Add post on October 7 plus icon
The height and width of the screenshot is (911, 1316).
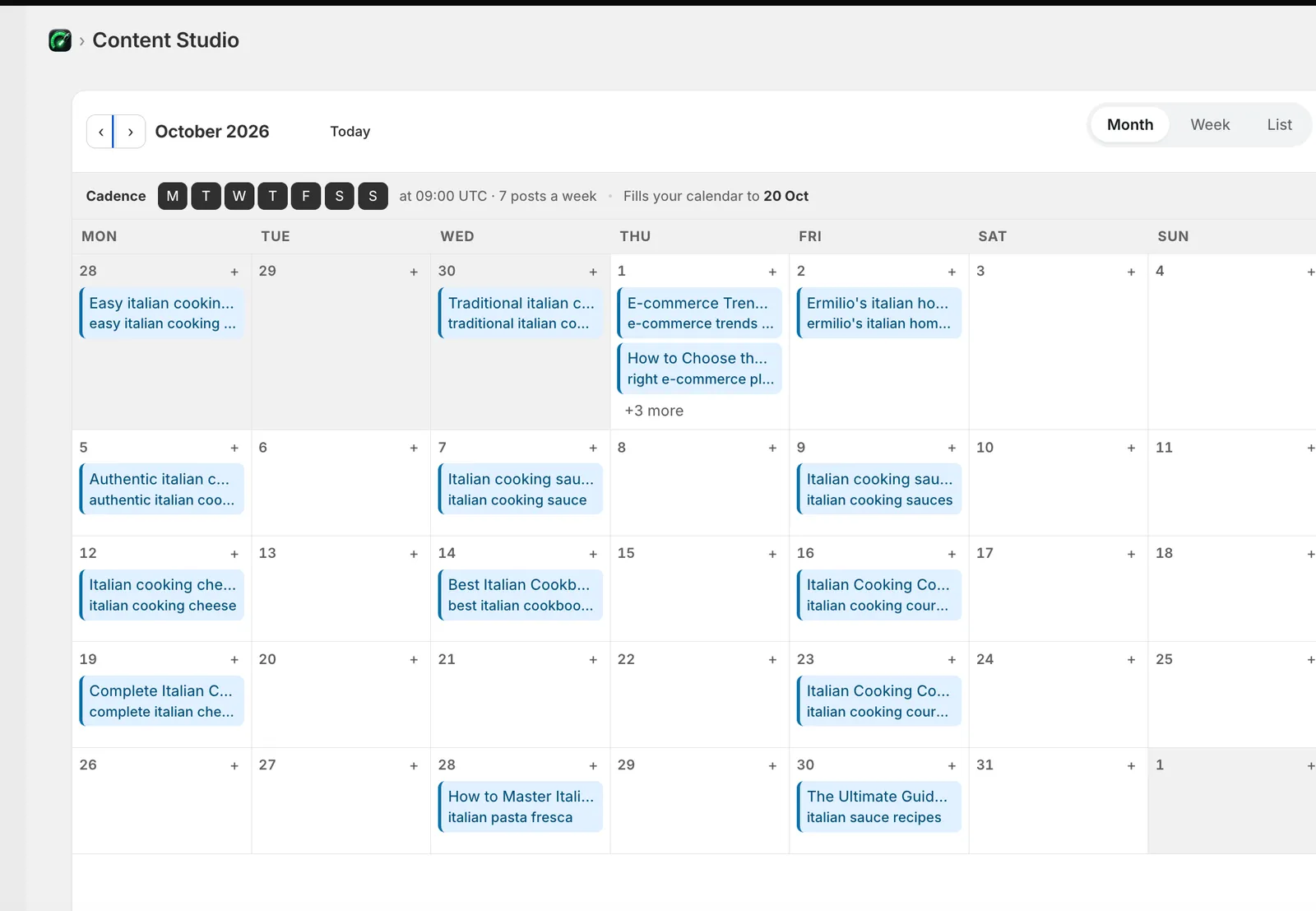[x=593, y=448]
